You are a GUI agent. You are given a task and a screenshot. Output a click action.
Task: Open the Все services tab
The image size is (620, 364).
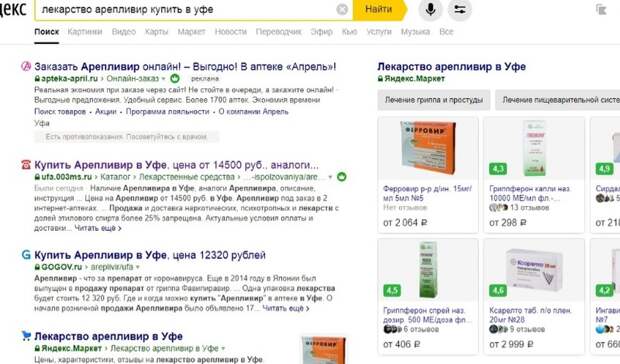coord(446,32)
